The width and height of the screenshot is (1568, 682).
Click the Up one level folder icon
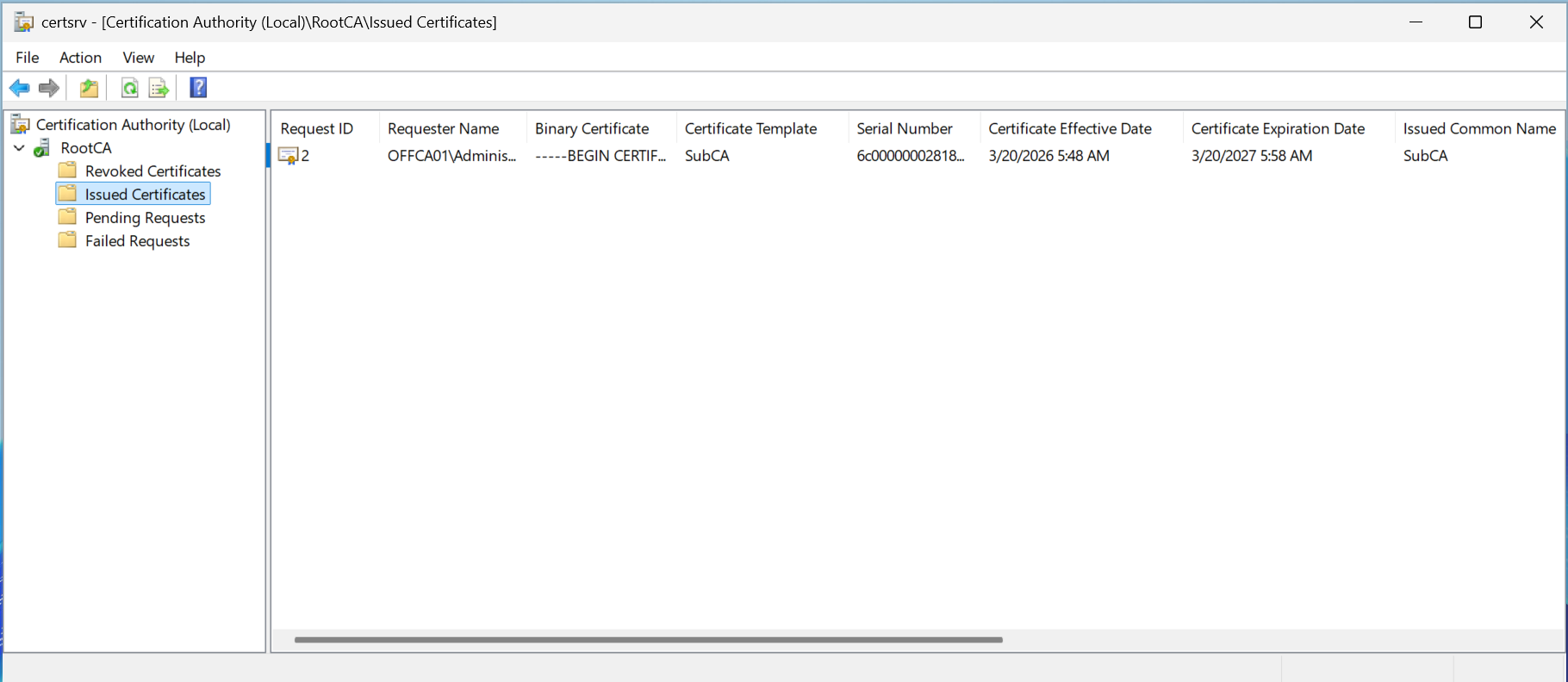(x=89, y=88)
